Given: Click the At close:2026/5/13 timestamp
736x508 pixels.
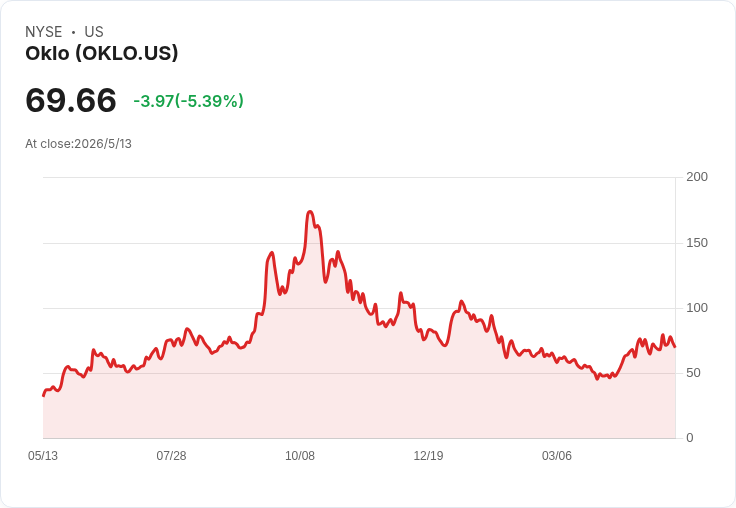Looking at the screenshot, I should tap(78, 144).
